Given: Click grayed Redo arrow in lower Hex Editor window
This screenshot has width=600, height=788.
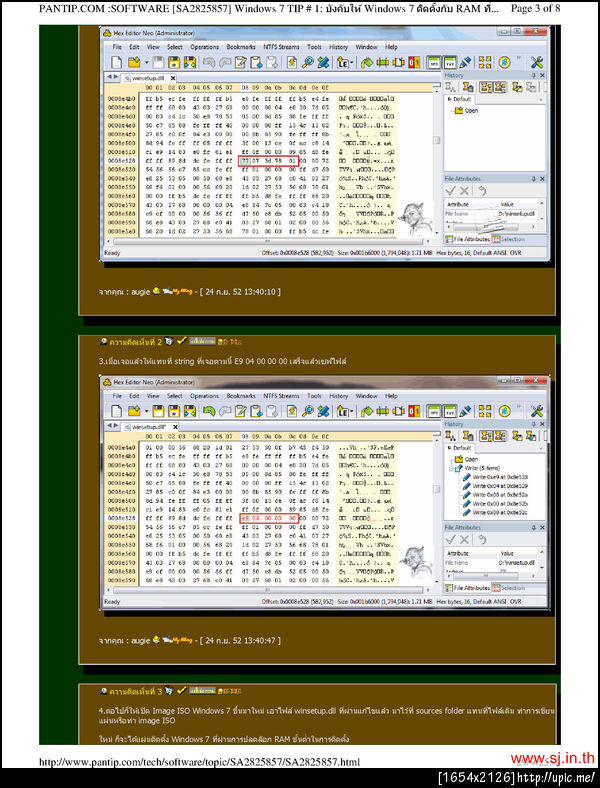Looking at the screenshot, I should (x=225, y=411).
